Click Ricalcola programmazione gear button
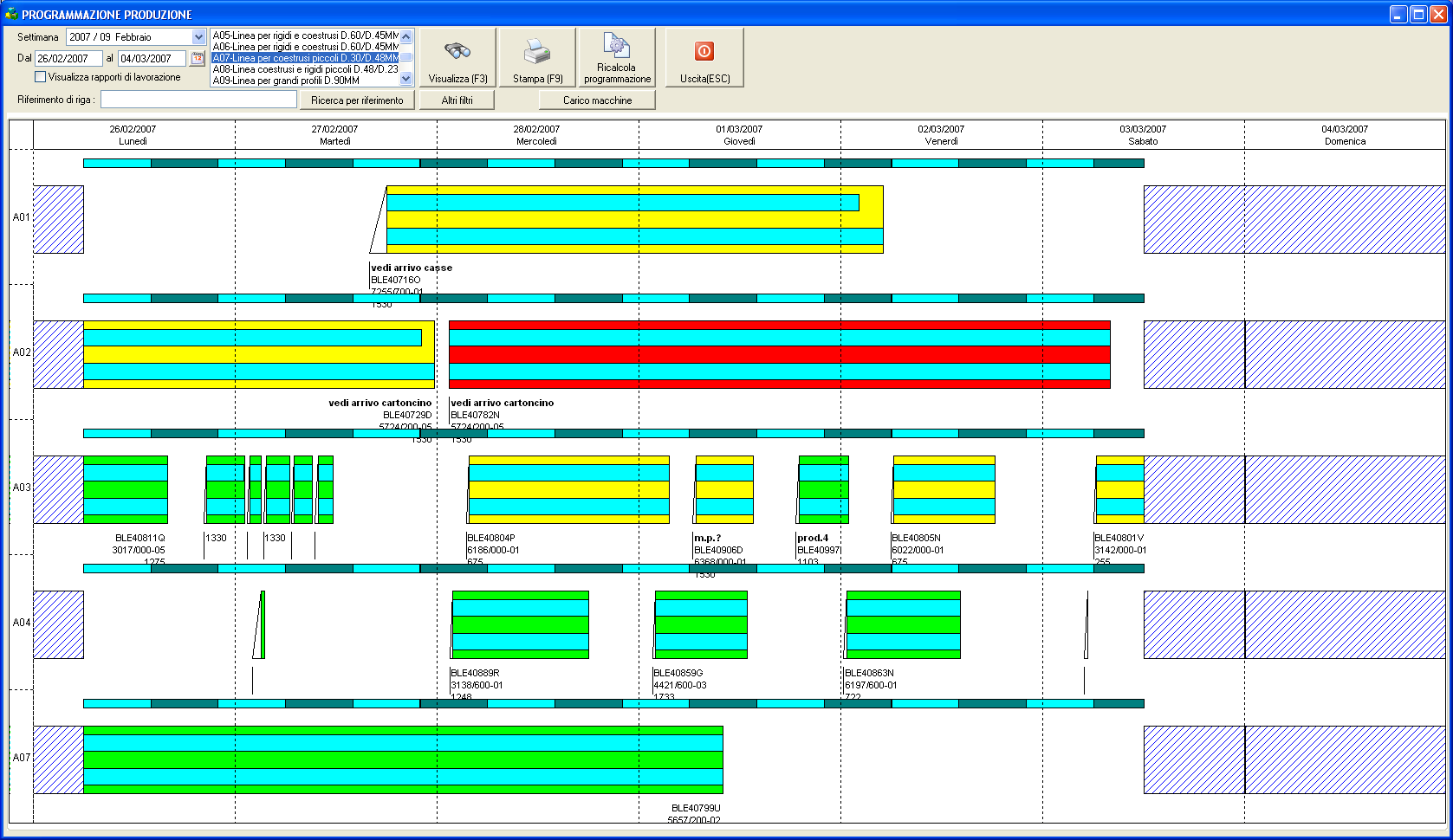This screenshot has height=840, width=1453. [x=617, y=57]
